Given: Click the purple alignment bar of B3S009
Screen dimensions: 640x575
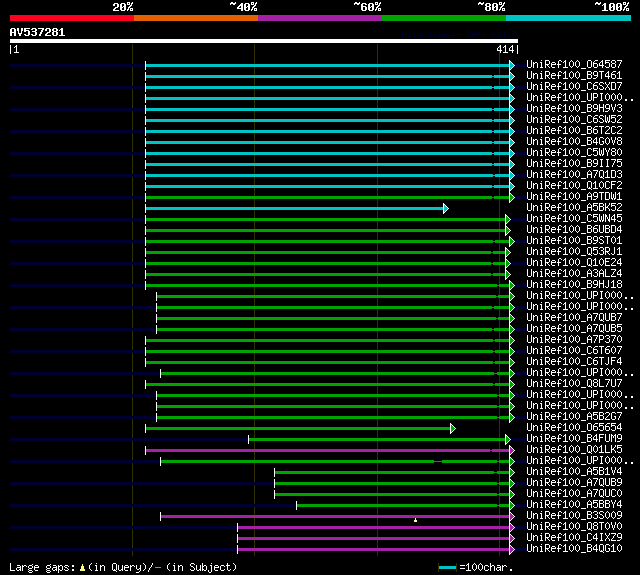Looking at the screenshot, I should pyautogui.click(x=335, y=517).
